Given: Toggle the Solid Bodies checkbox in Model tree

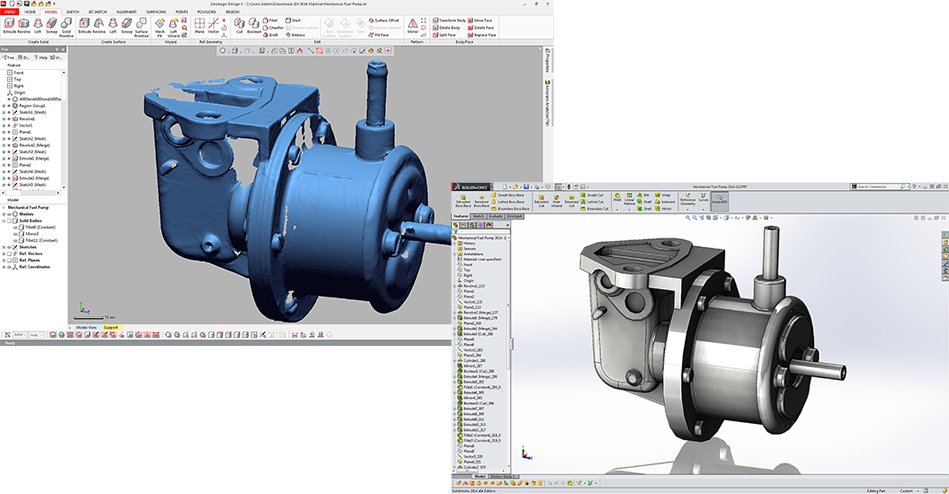Looking at the screenshot, I should [x=10, y=222].
